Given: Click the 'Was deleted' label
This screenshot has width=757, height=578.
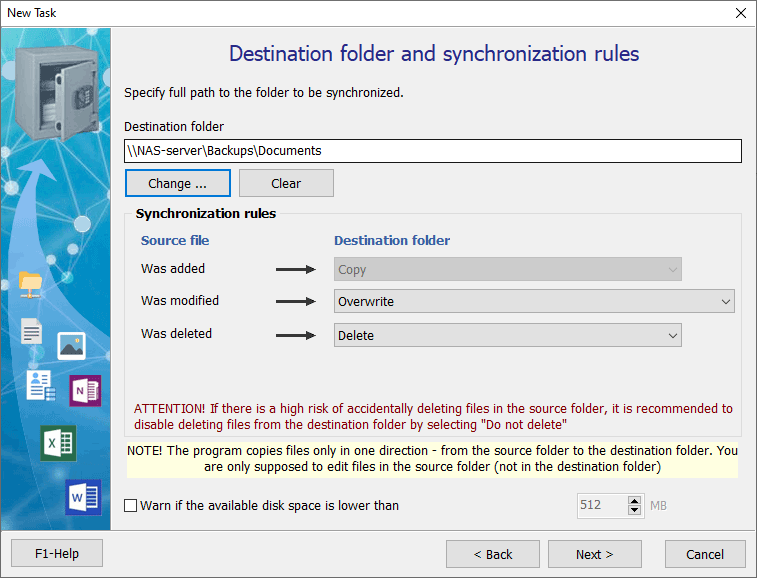Looking at the screenshot, I should [x=176, y=334].
